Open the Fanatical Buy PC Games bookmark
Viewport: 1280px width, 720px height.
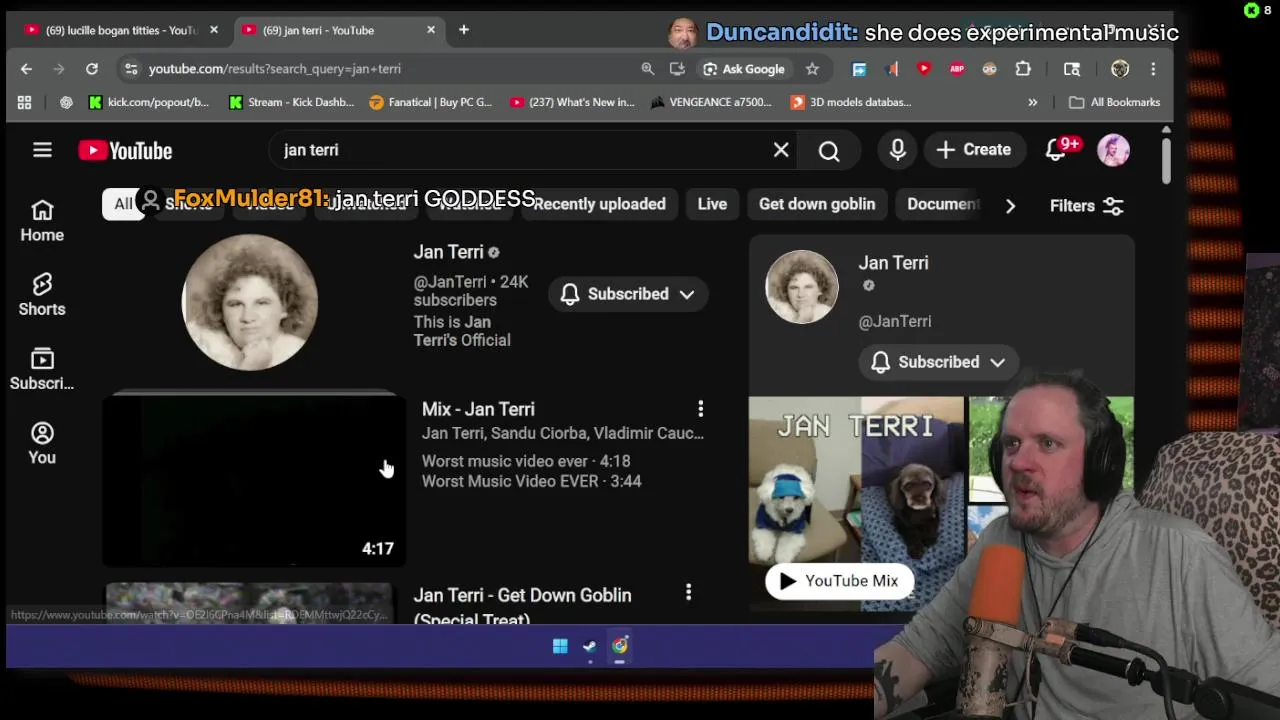pyautogui.click(x=431, y=102)
